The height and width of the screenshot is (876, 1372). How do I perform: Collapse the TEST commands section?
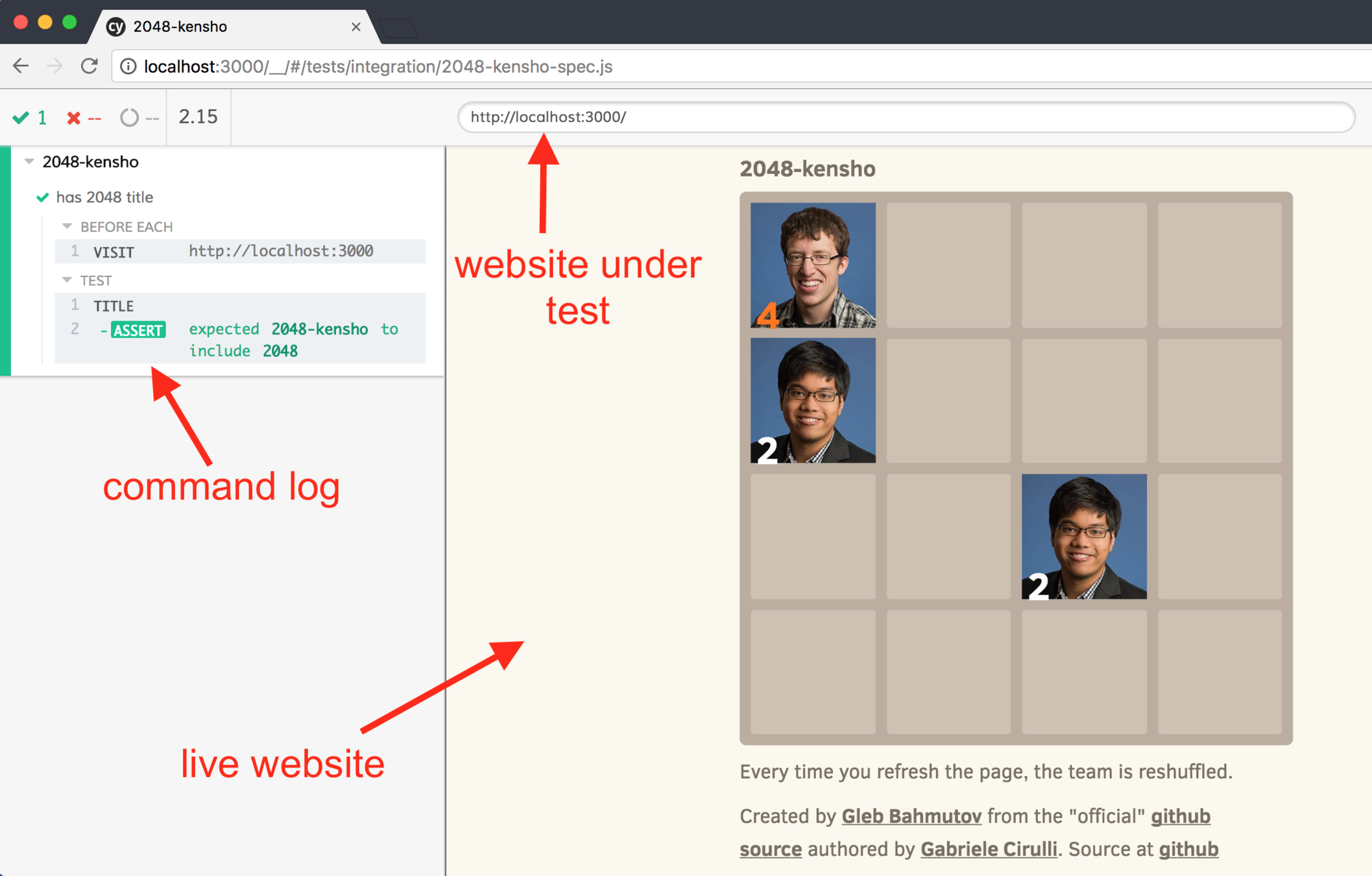(67, 280)
